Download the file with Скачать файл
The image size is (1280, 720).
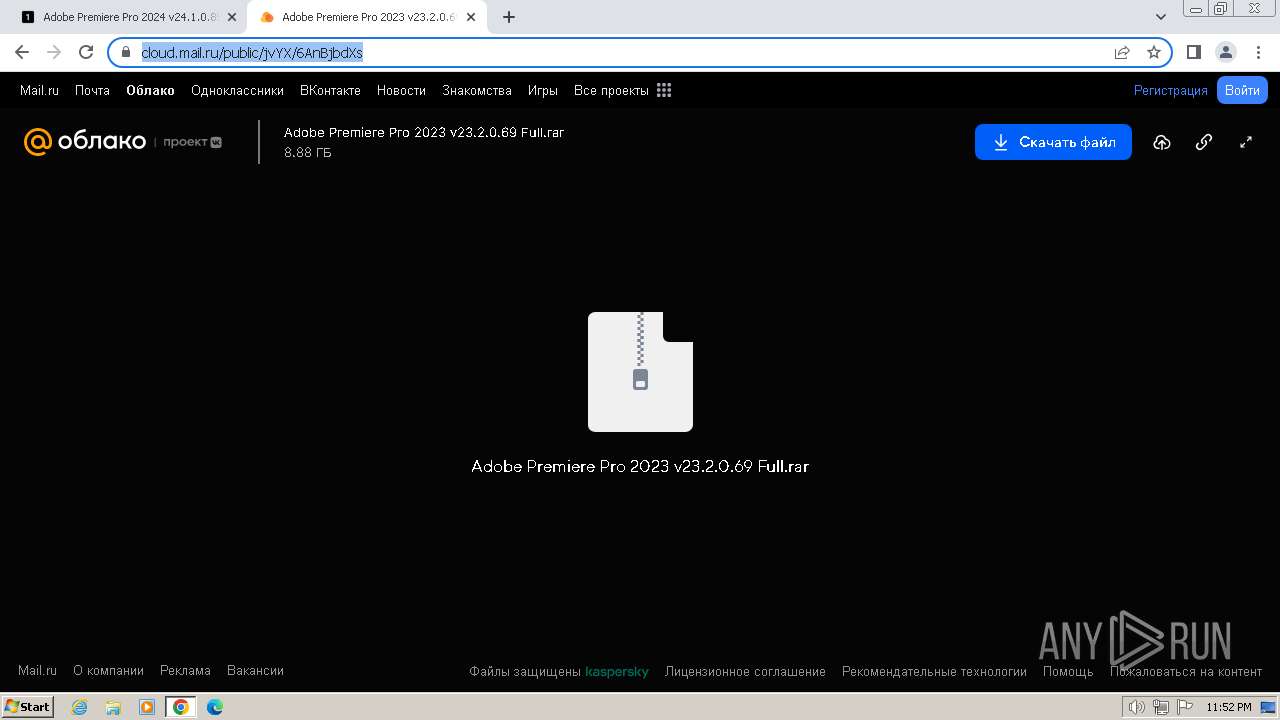[x=1053, y=142]
